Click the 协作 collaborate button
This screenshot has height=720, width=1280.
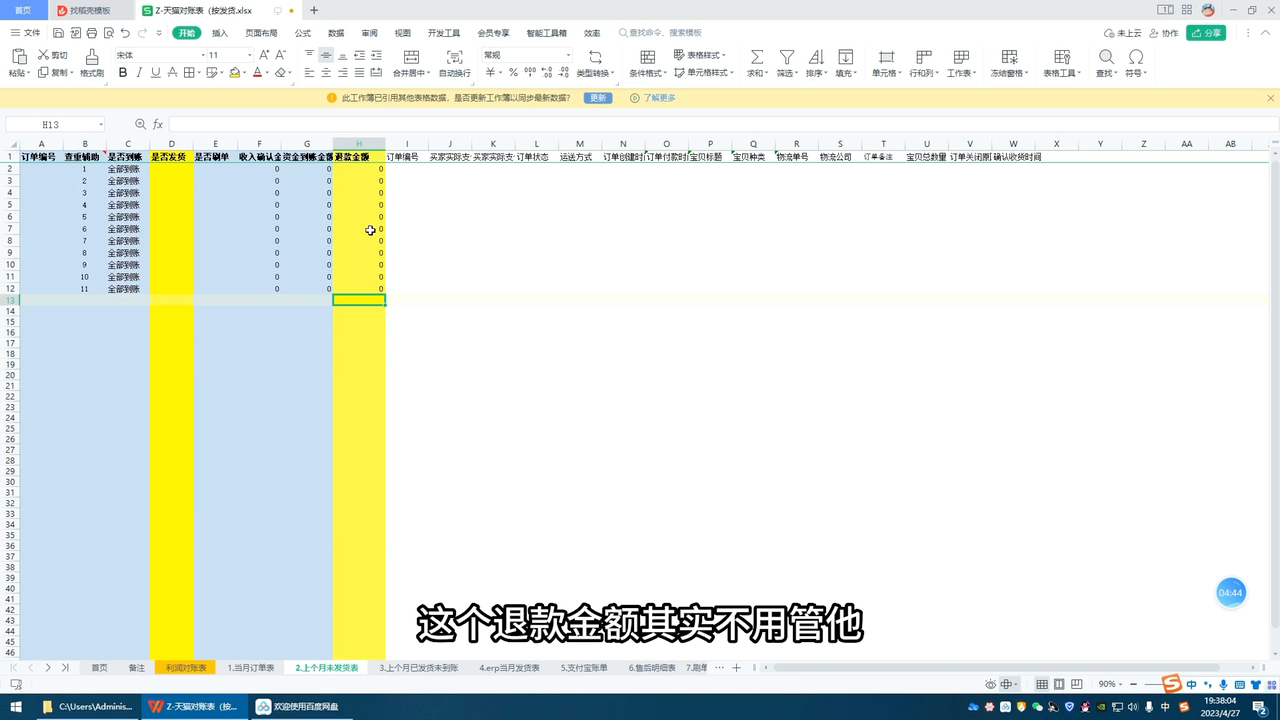(x=1164, y=33)
